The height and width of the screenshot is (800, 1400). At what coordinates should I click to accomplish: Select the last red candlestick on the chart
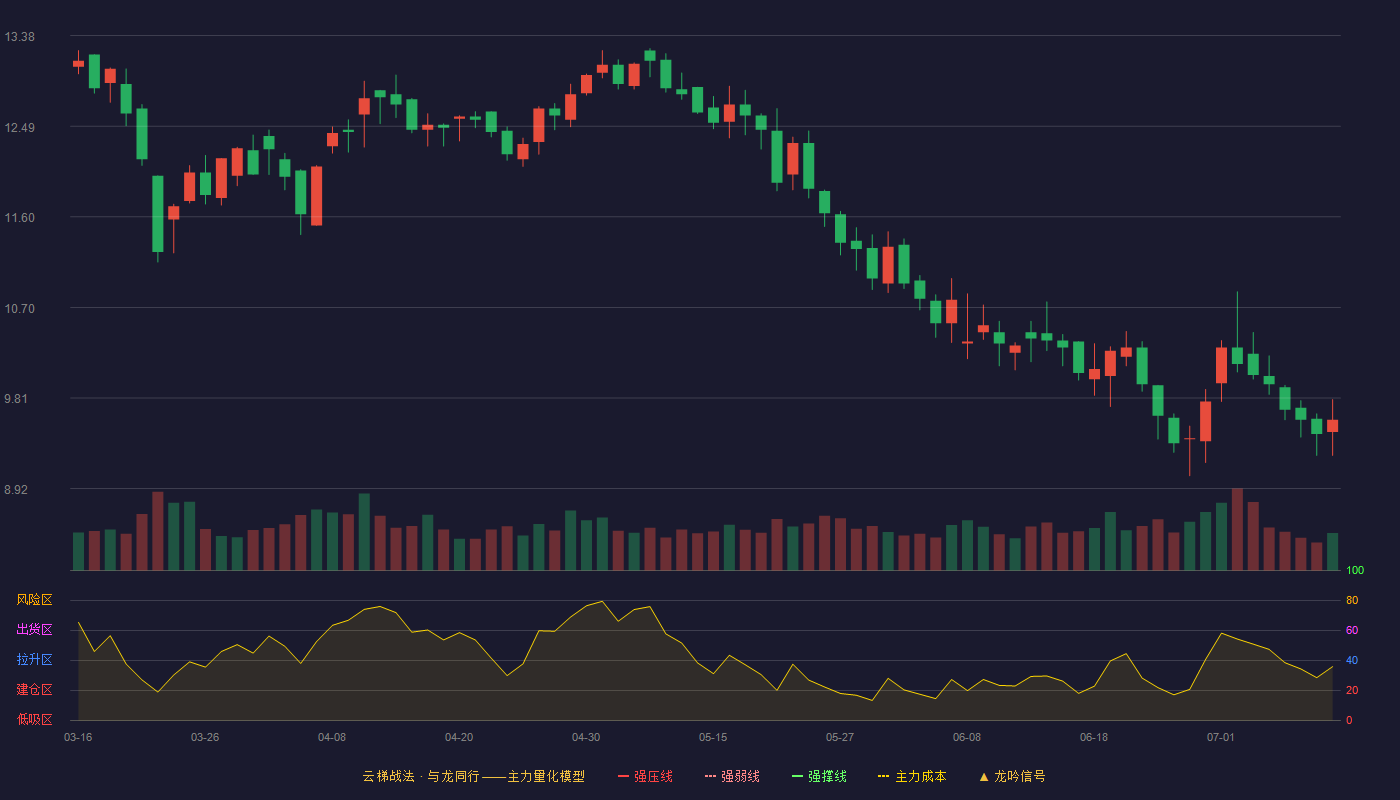coord(1332,427)
